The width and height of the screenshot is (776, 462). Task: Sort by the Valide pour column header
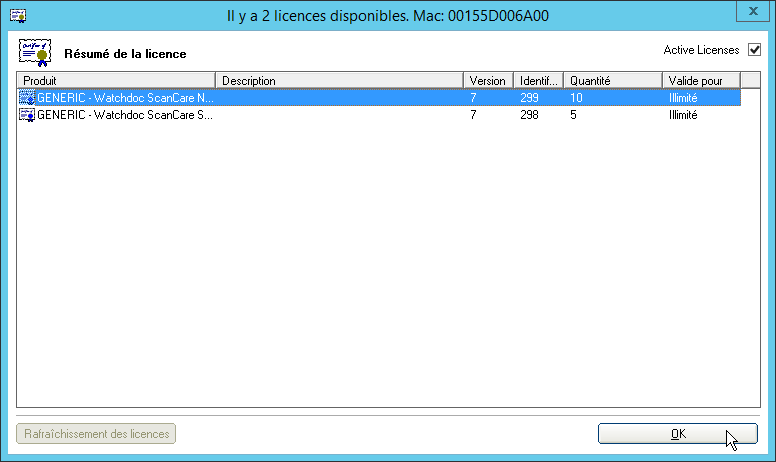[x=702, y=80]
